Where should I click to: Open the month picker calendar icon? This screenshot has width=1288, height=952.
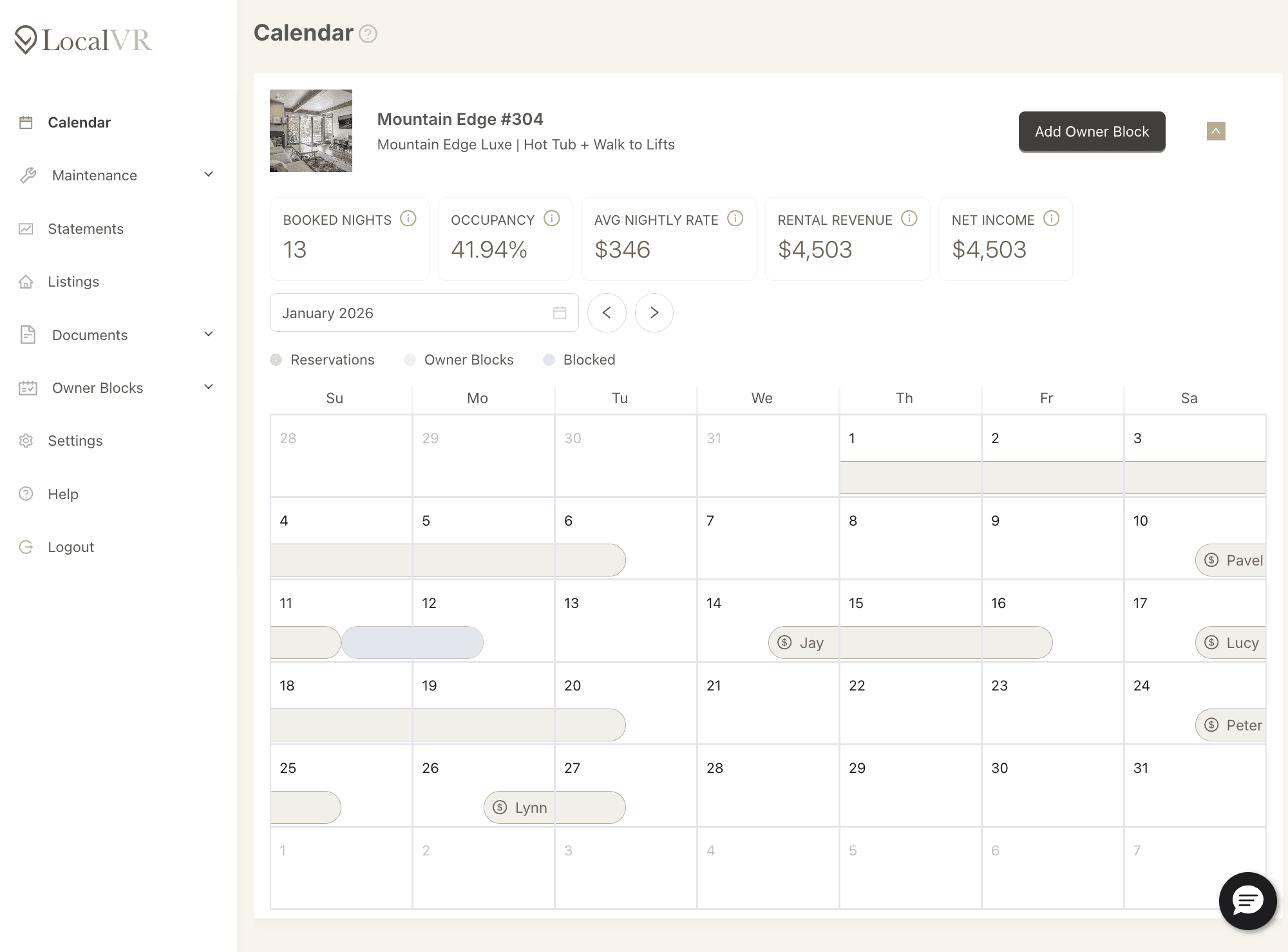559,312
